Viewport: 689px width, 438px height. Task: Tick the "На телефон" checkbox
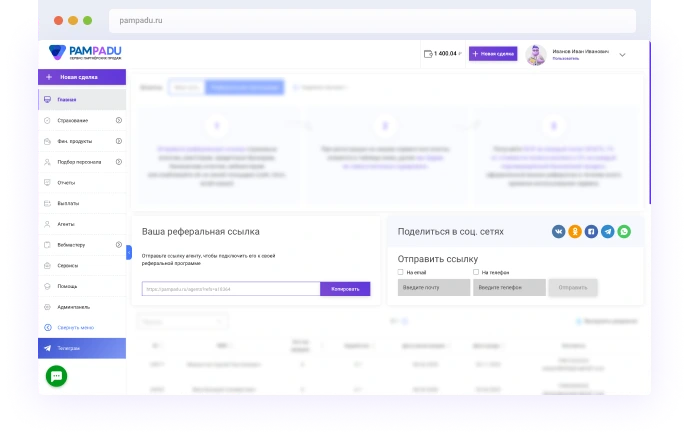coord(476,272)
